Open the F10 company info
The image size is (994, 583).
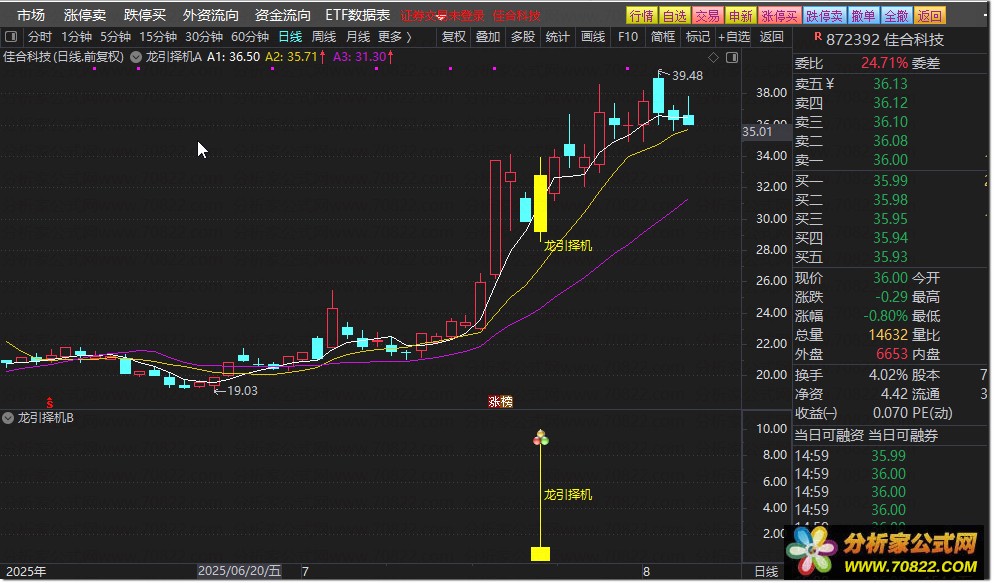pos(628,37)
